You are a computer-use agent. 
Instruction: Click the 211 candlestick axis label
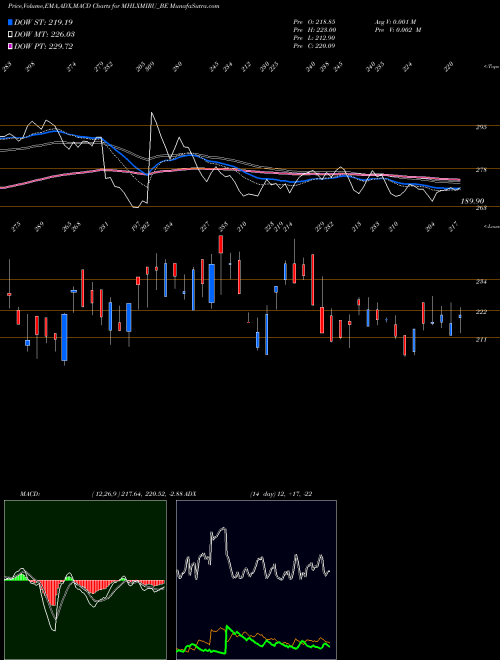click(481, 339)
